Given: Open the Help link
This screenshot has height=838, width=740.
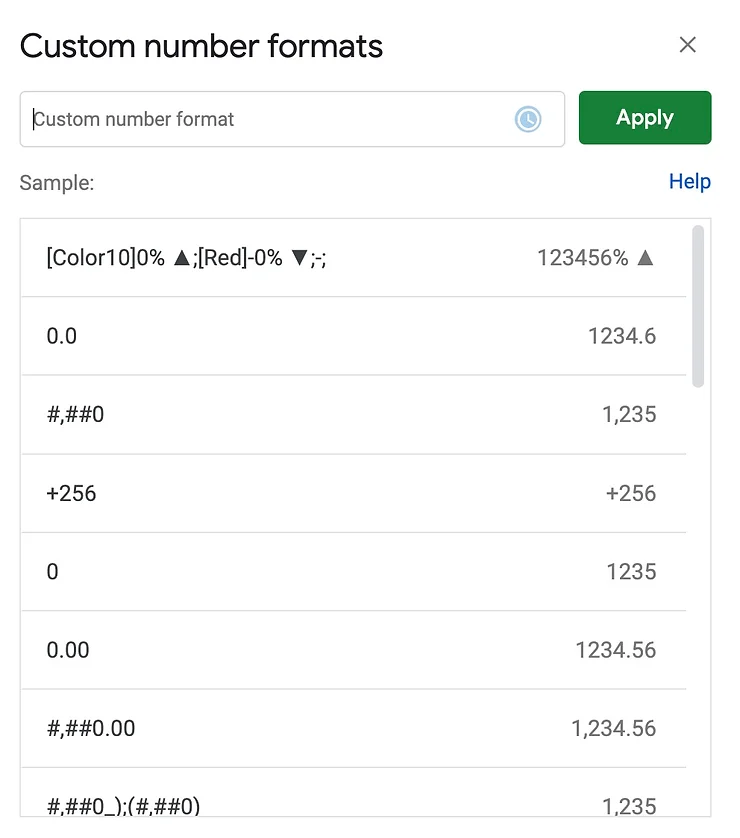Looking at the screenshot, I should point(689,182).
